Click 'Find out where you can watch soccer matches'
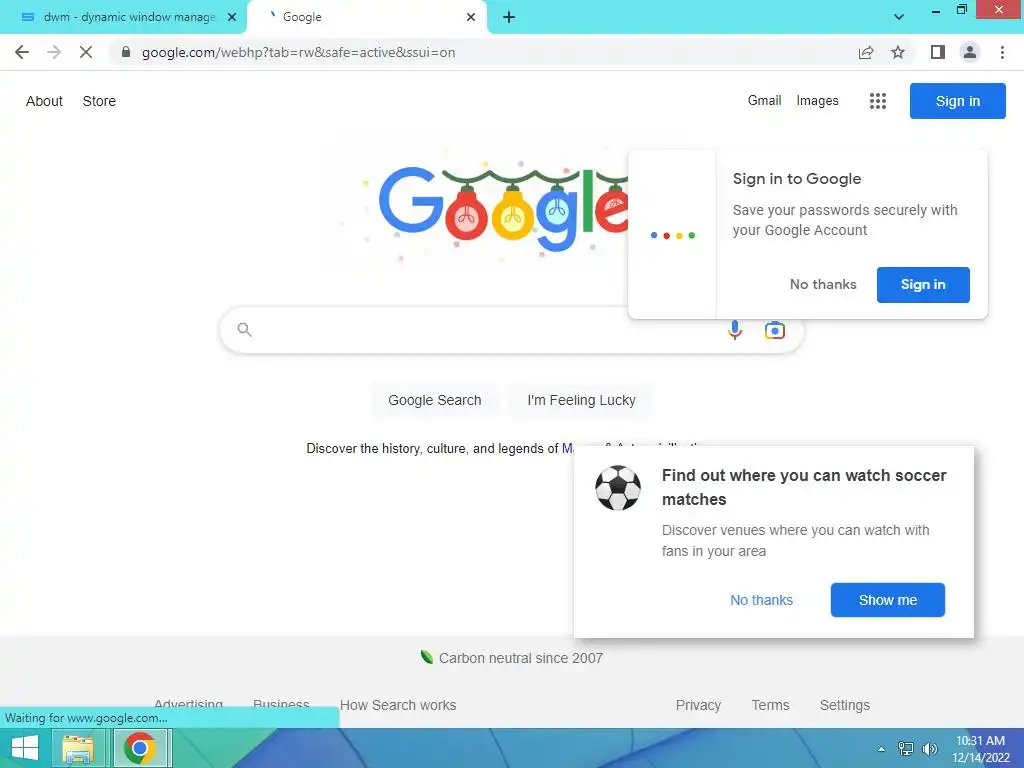The height and width of the screenshot is (768, 1024). (804, 487)
